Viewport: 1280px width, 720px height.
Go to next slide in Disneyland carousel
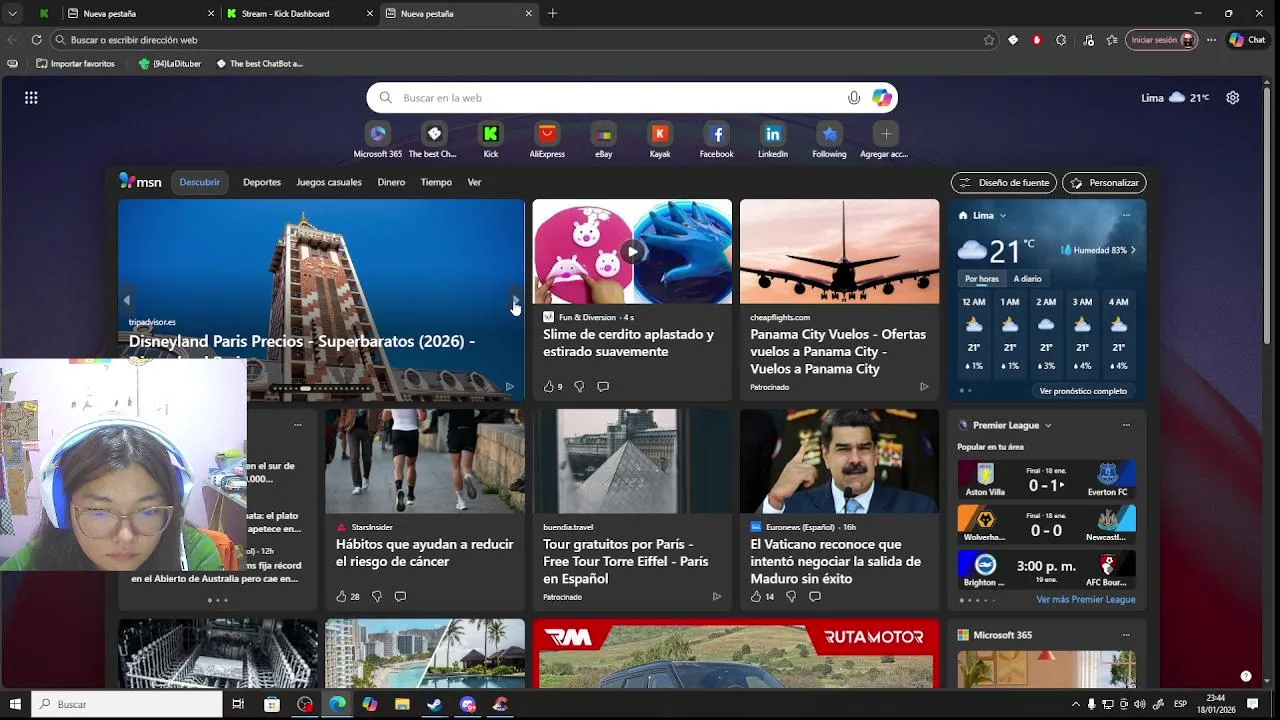tap(516, 300)
